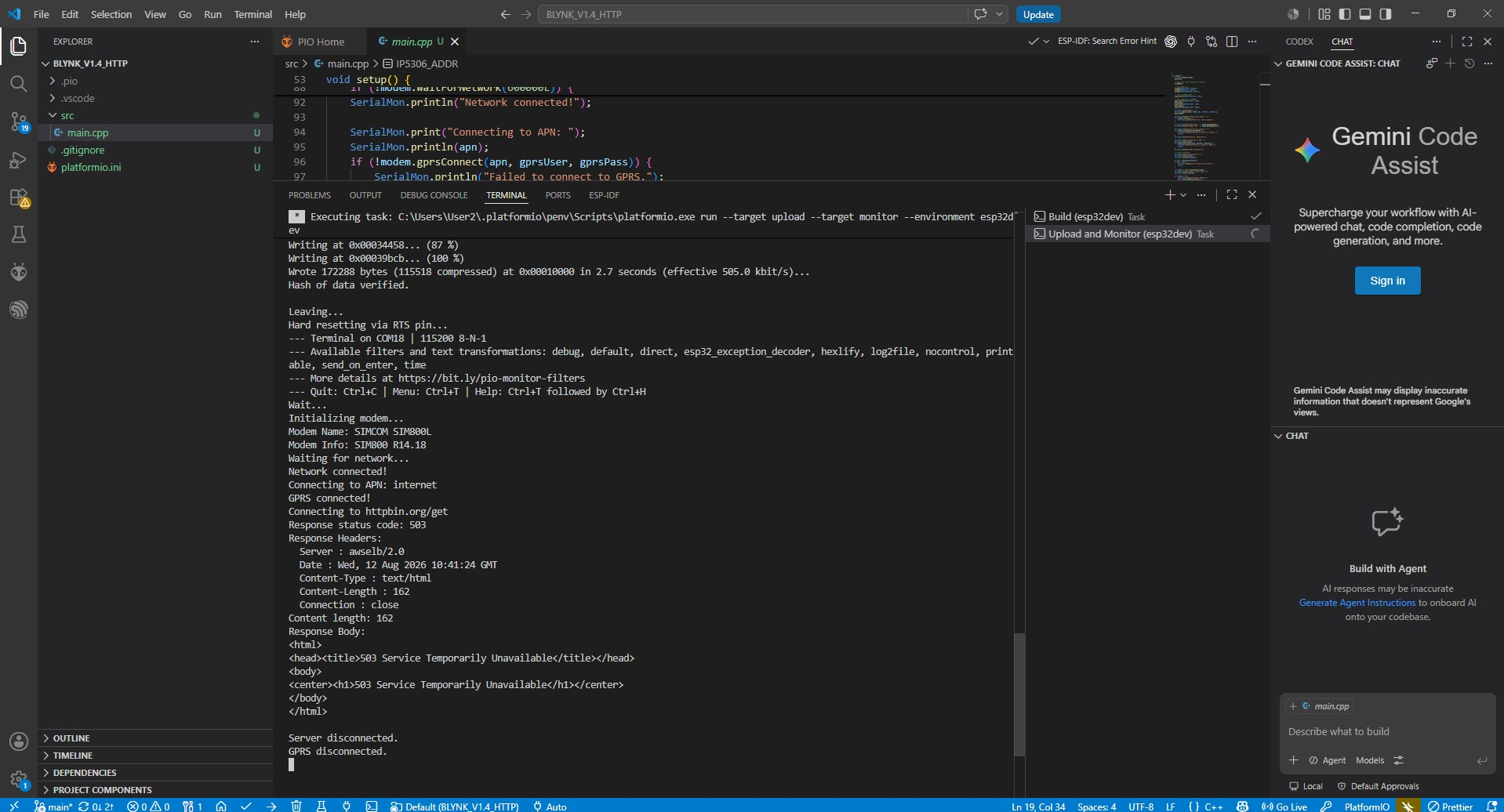
Task: Click the terminal vertical scrollbar thumb
Action: click(1019, 694)
